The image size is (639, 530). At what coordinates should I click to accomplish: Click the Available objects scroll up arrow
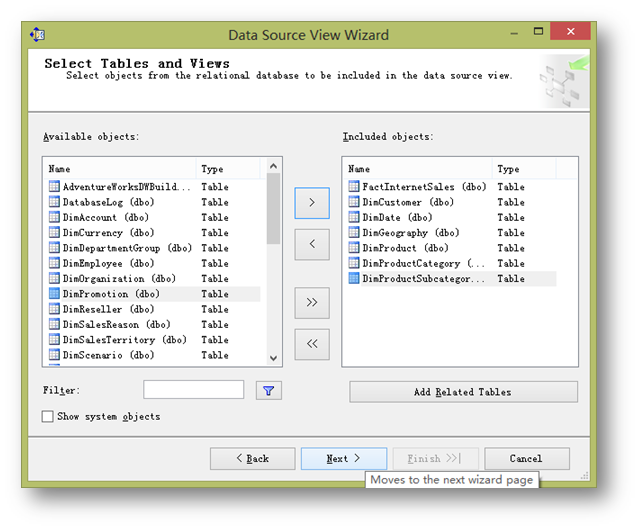click(273, 166)
